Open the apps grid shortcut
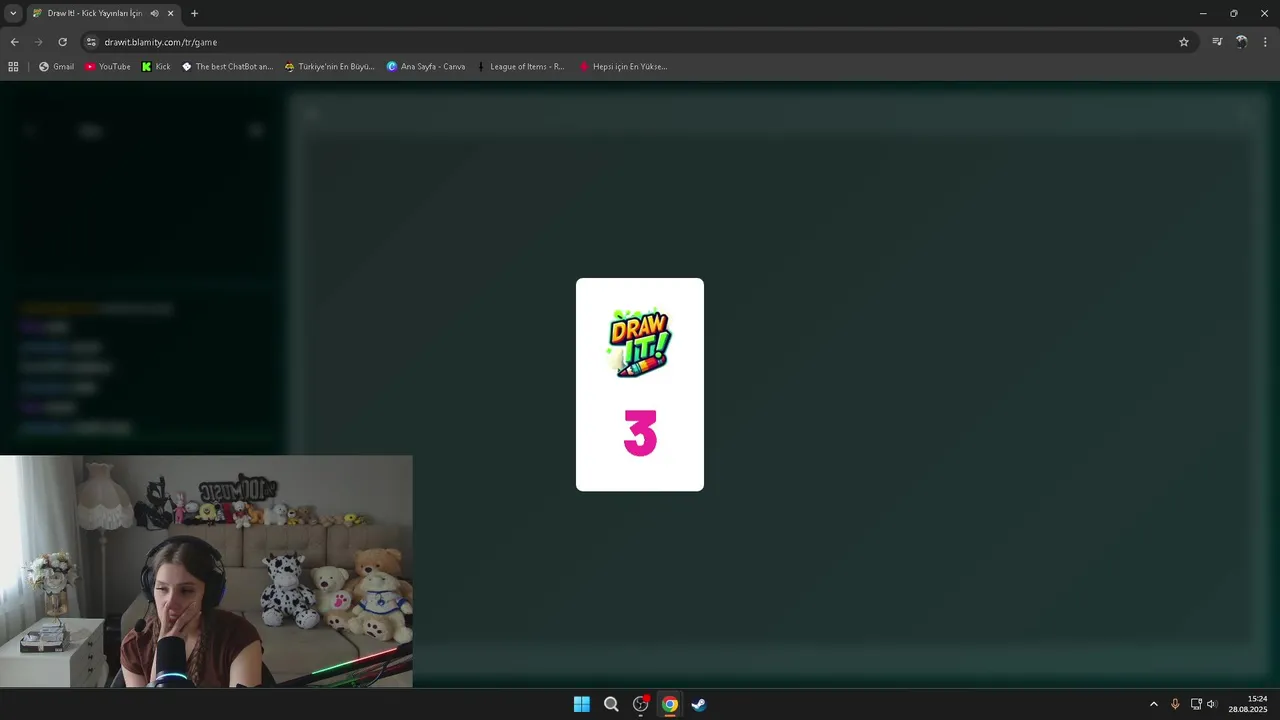 [13, 67]
